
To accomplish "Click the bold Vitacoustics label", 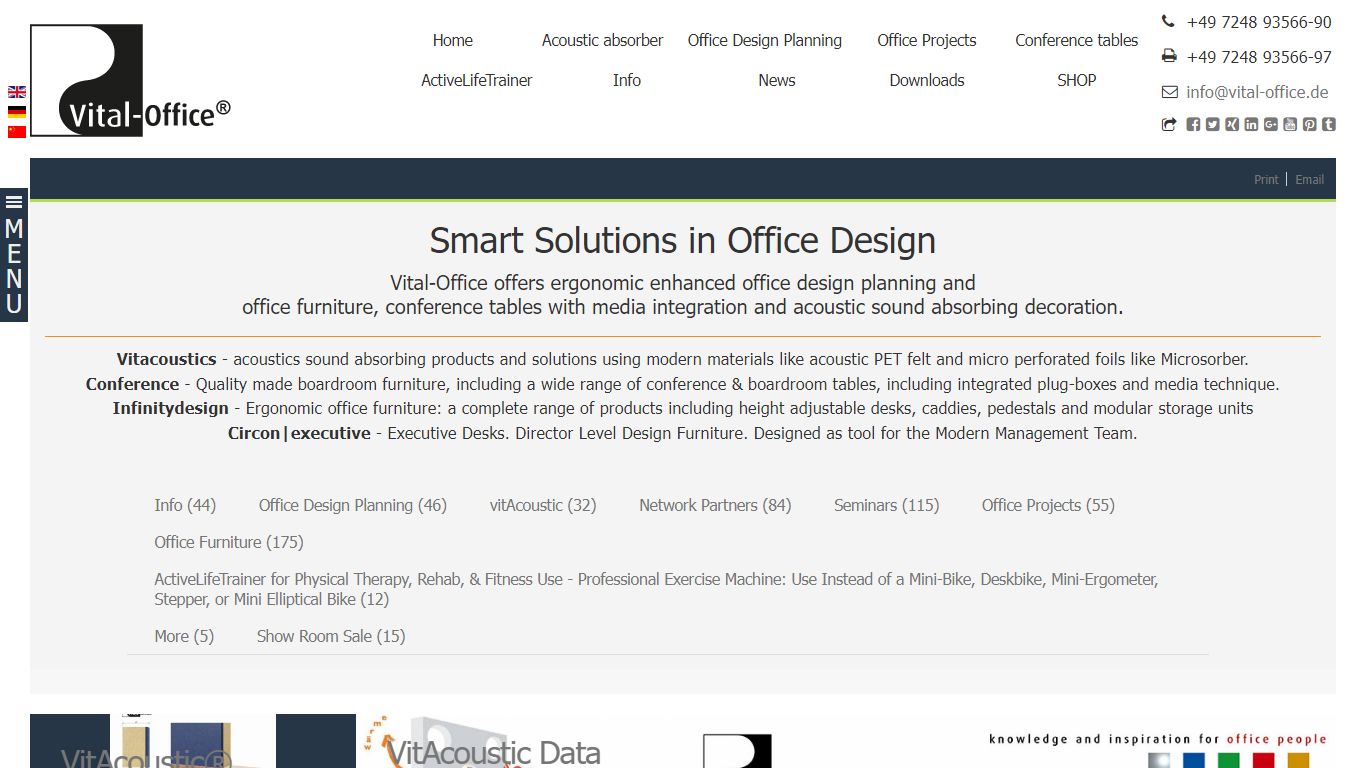I will (x=166, y=359).
